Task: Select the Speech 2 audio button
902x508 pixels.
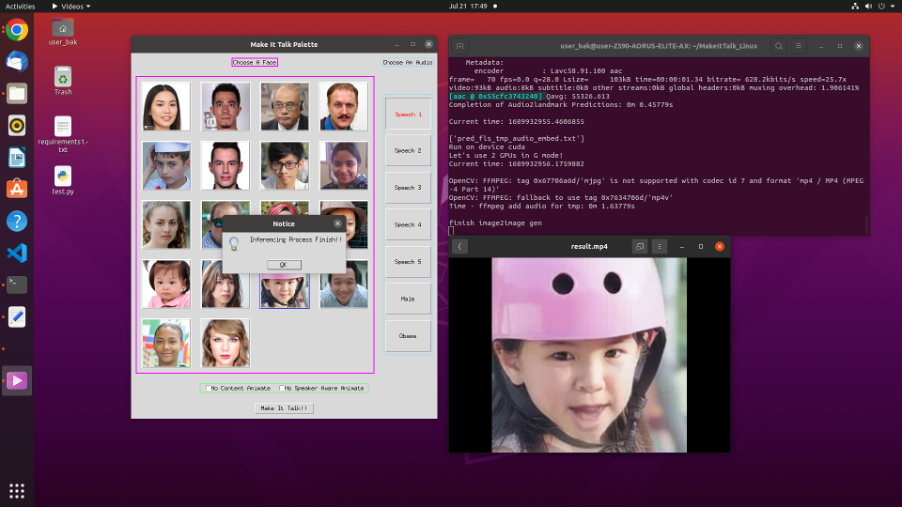Action: click(408, 150)
